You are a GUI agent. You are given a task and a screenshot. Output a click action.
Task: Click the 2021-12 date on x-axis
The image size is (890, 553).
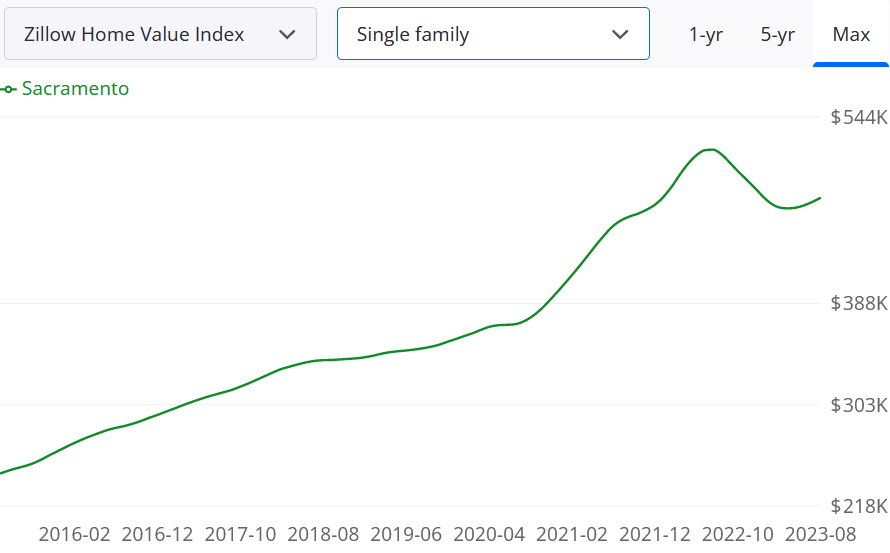pos(655,534)
